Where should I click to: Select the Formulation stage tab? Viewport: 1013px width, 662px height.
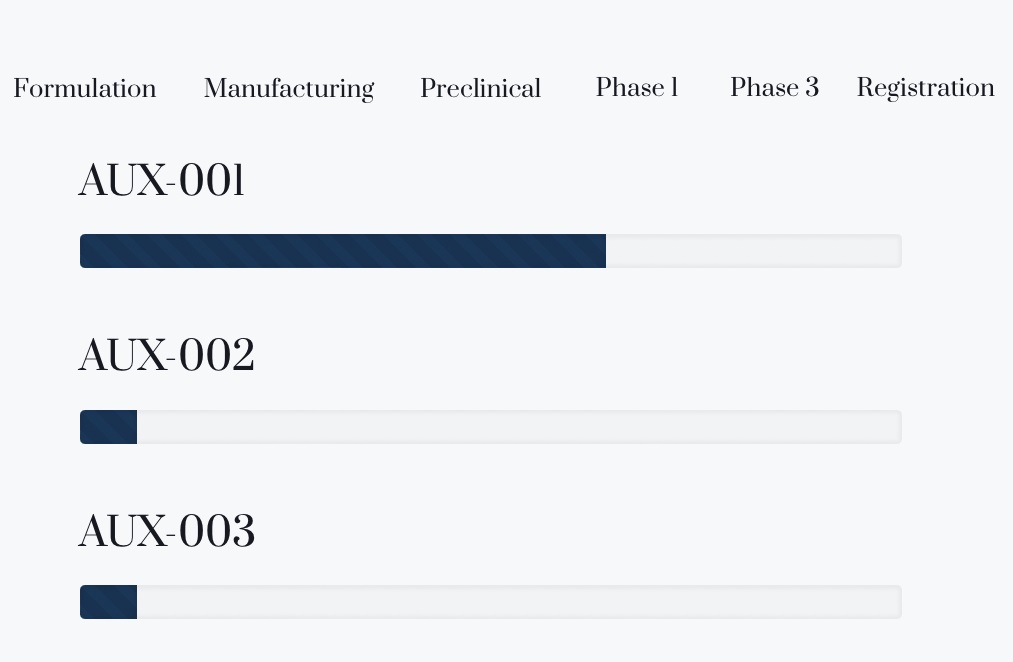85,89
